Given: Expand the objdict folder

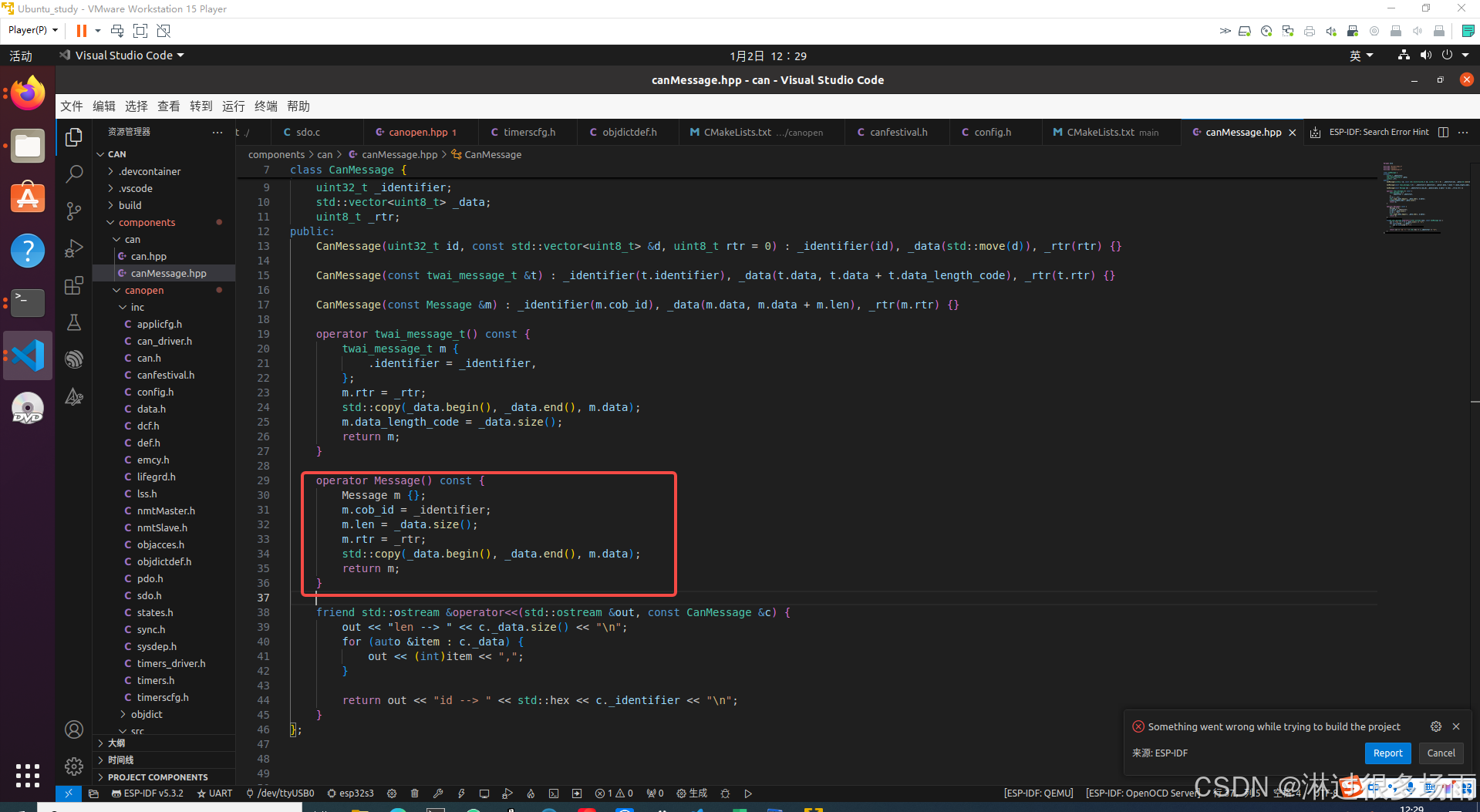Looking at the screenshot, I should (x=164, y=714).
